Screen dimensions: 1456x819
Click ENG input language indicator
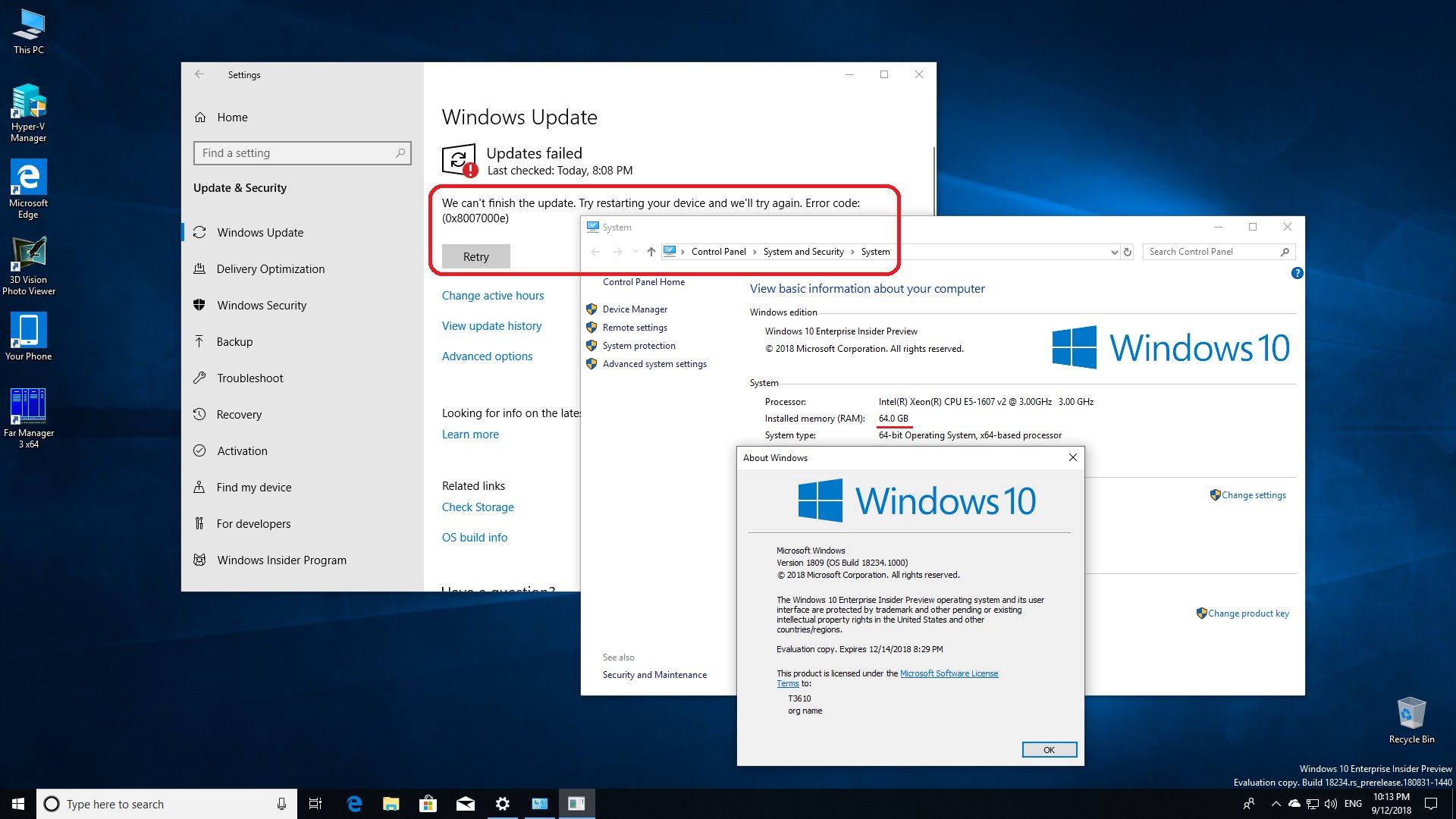[x=1353, y=804]
